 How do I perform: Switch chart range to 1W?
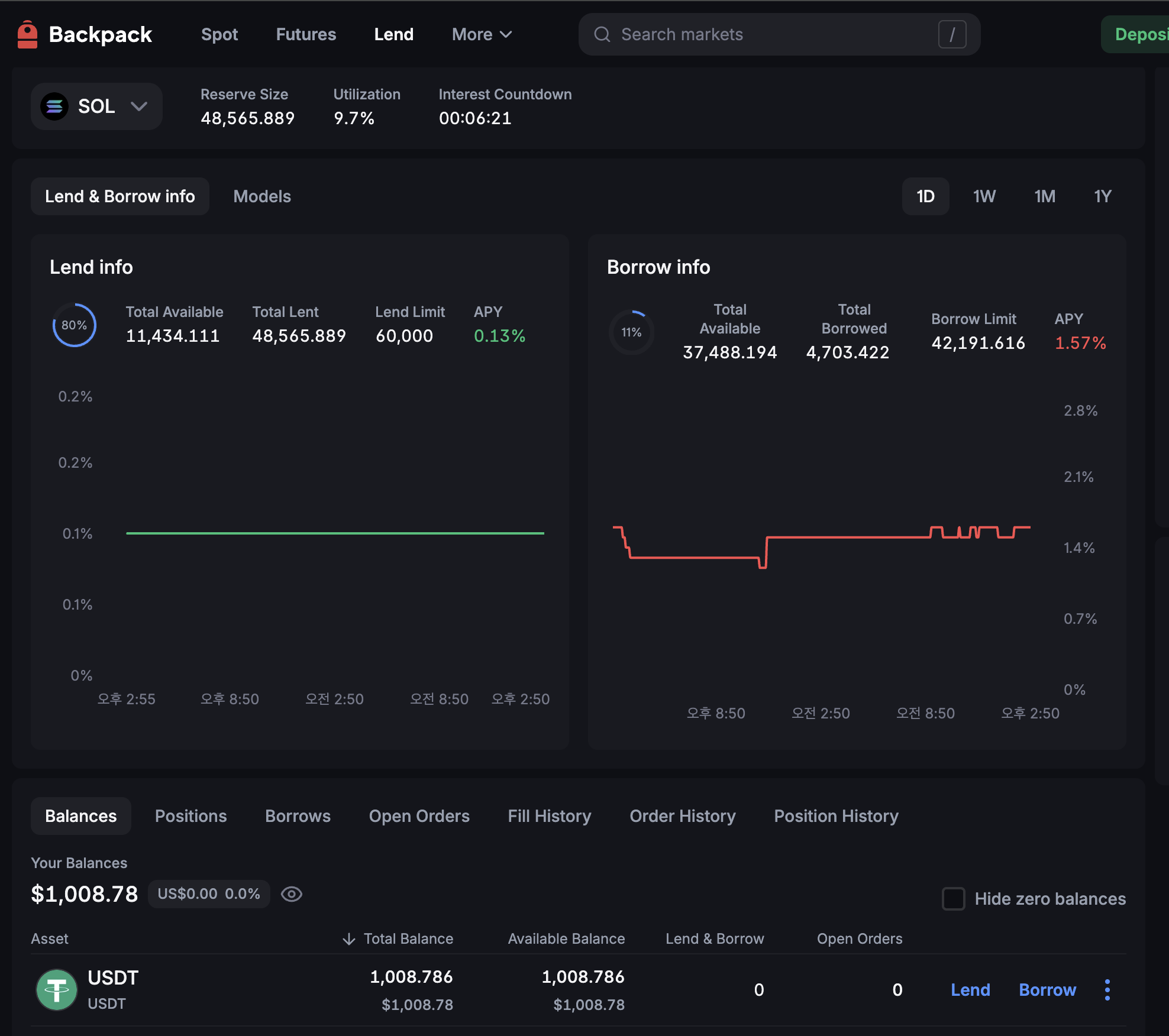pos(984,196)
